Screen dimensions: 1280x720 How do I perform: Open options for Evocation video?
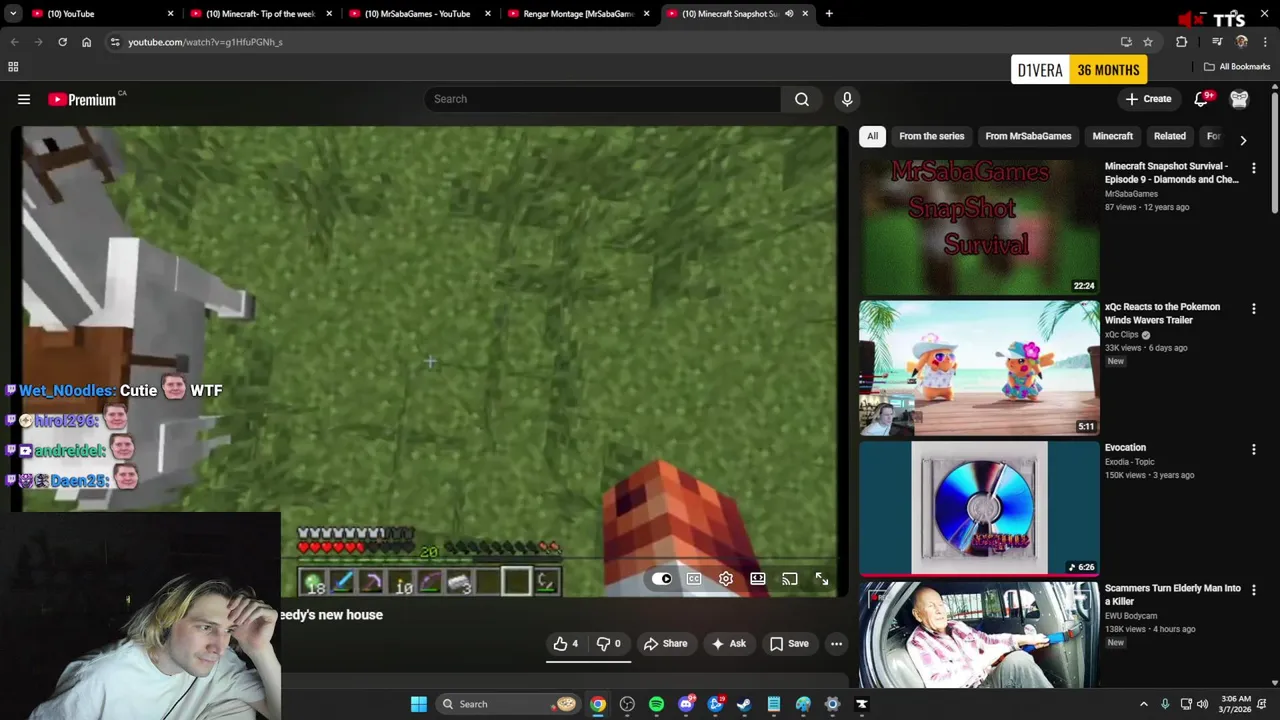(1253, 450)
